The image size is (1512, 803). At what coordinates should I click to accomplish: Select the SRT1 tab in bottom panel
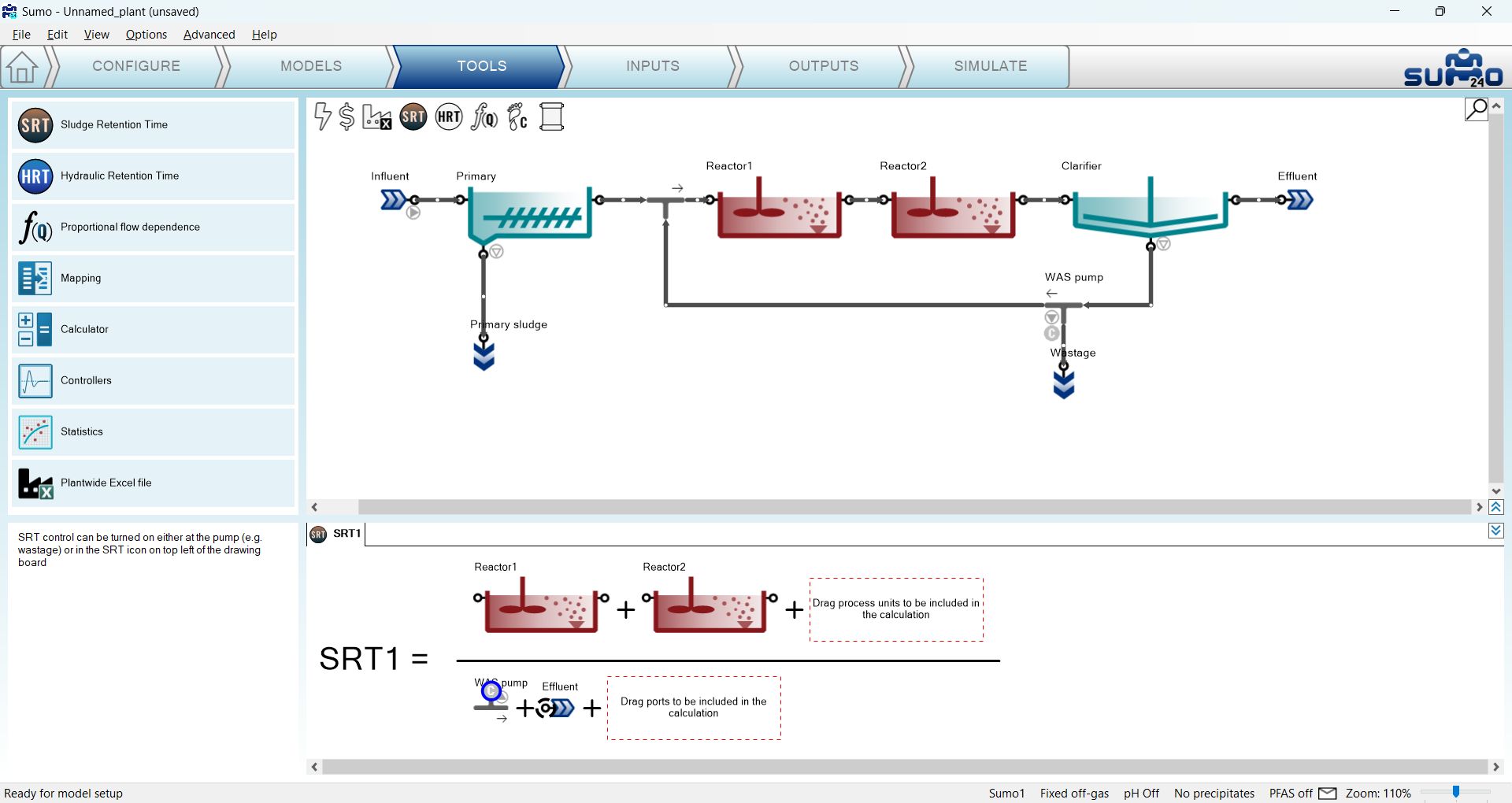coord(336,534)
